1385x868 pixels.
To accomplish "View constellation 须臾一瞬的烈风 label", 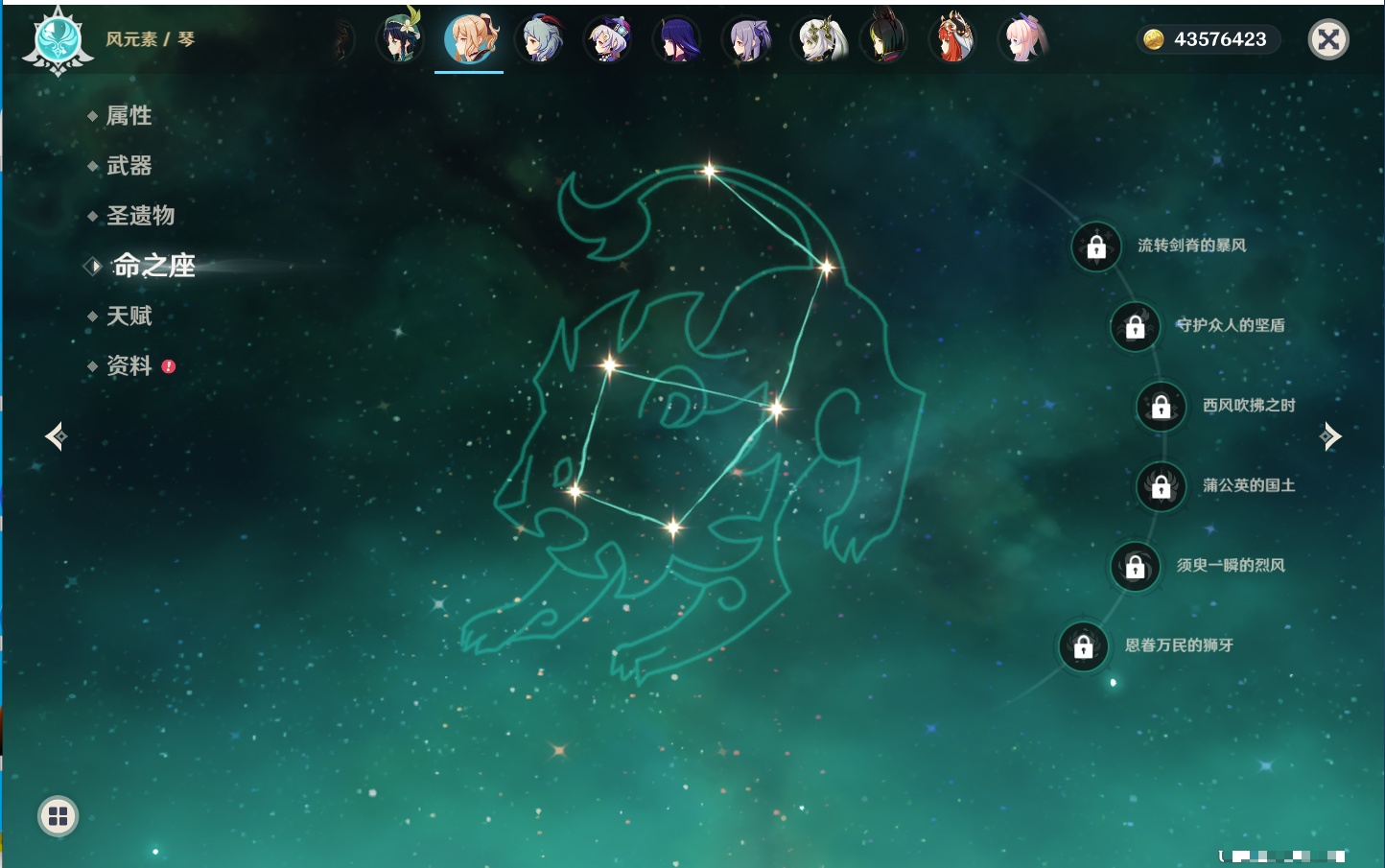I will coord(1231,565).
